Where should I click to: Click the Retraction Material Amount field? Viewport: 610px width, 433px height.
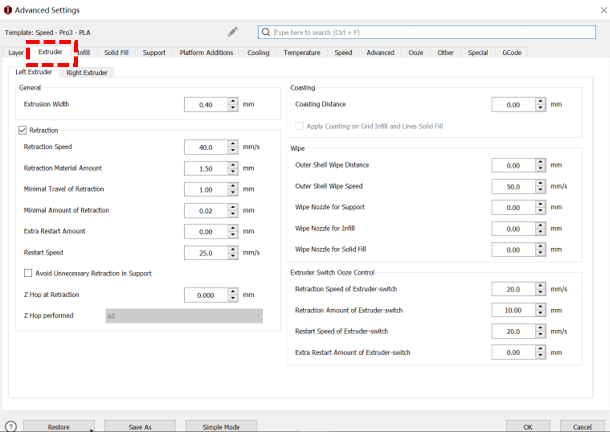(206, 168)
